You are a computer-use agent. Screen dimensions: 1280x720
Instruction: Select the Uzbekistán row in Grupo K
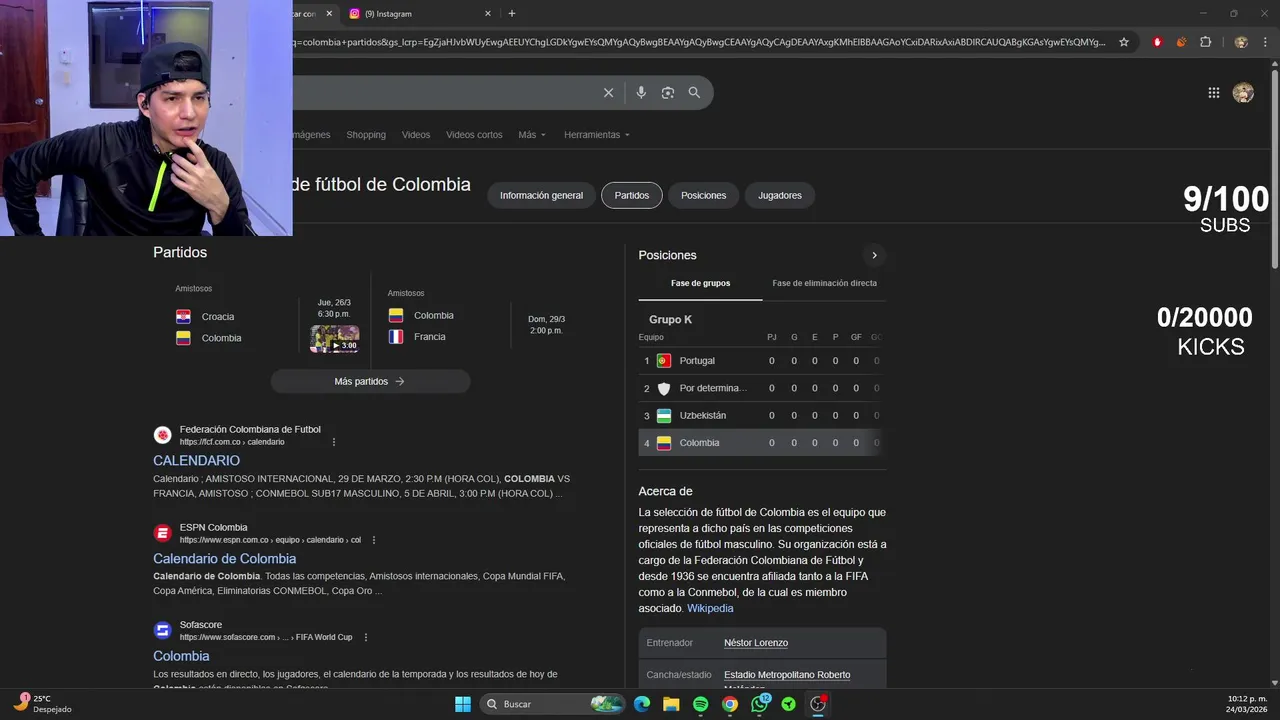(x=762, y=415)
